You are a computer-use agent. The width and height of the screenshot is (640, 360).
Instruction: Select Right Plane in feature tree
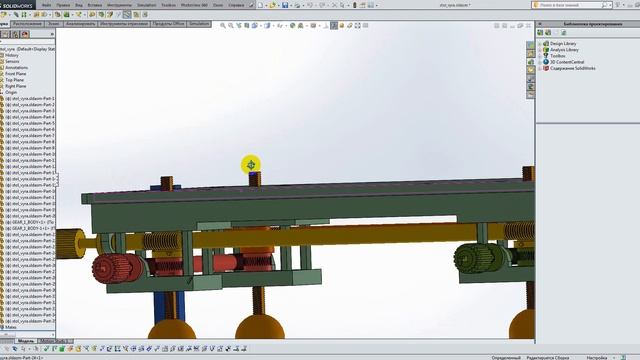[16, 86]
